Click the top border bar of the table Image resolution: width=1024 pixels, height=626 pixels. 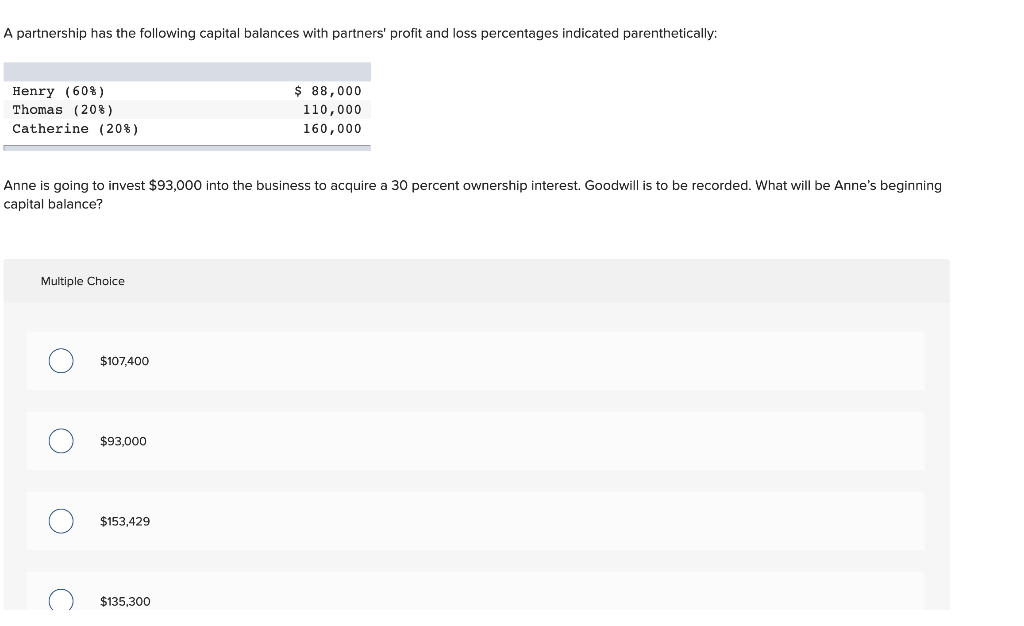tap(187, 71)
